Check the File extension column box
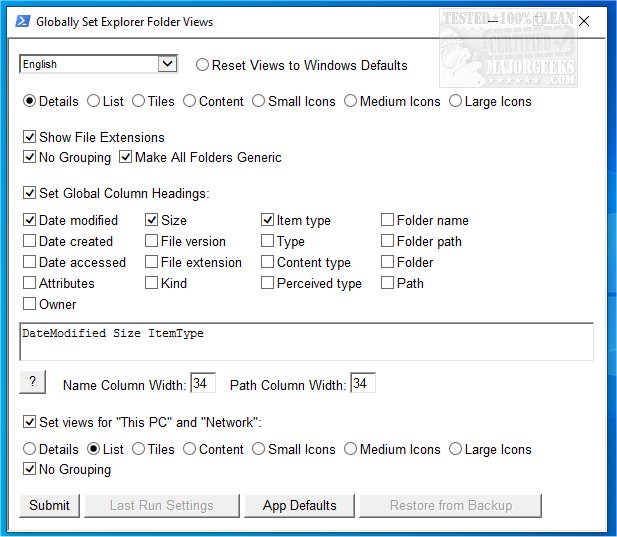 pyautogui.click(x=152, y=262)
